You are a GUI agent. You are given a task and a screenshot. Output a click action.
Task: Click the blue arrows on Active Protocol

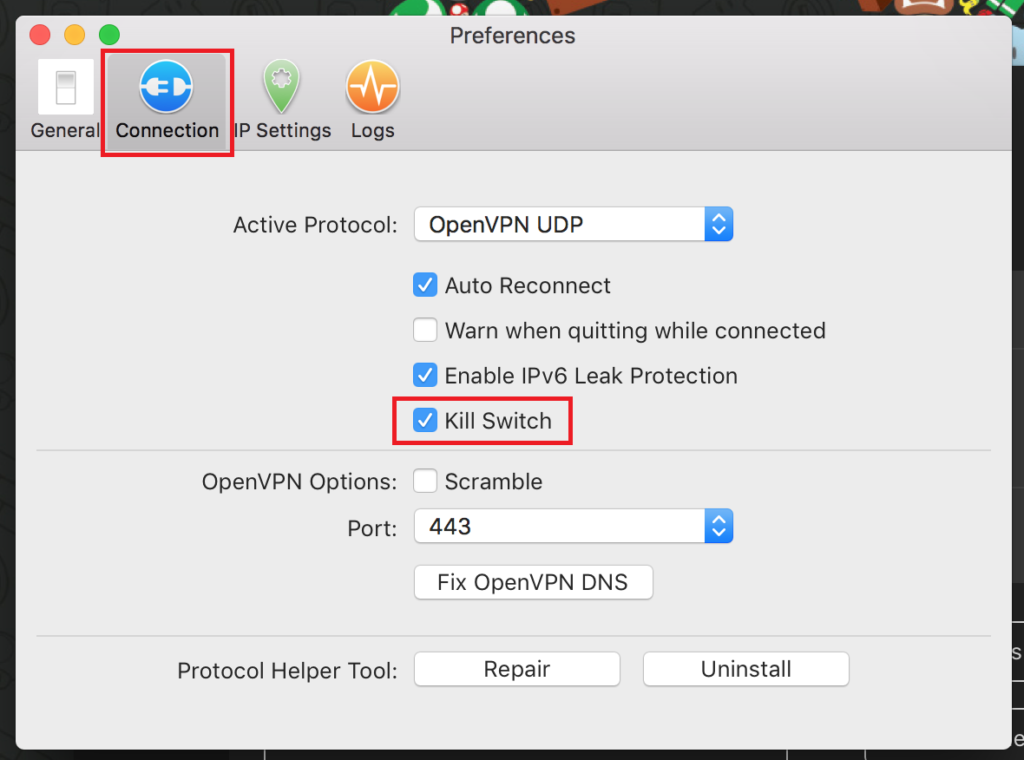tap(718, 225)
